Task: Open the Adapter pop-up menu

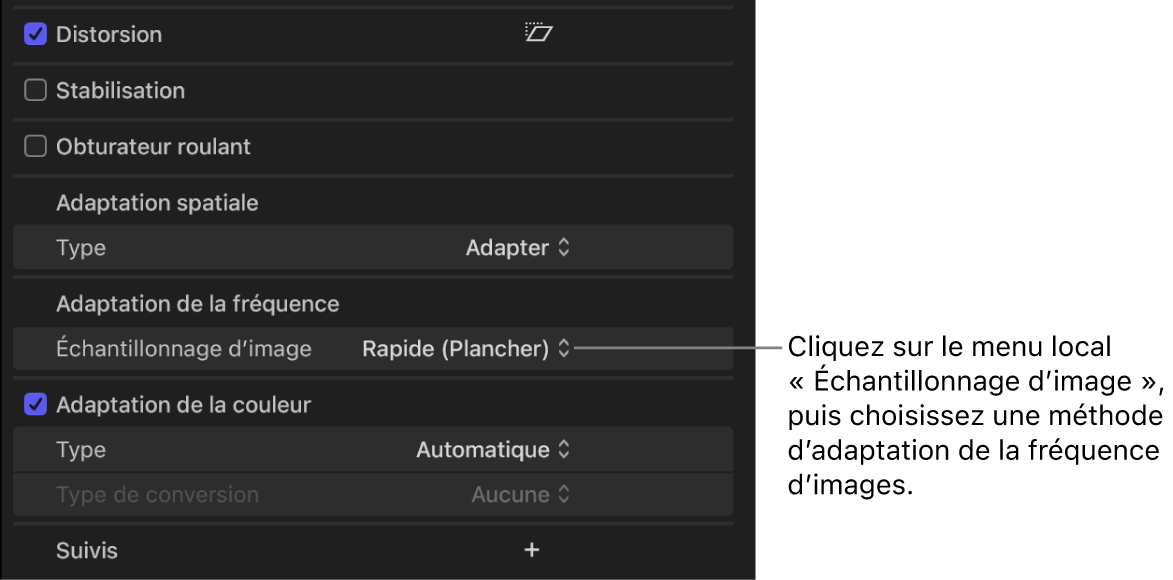Action: coord(516,247)
